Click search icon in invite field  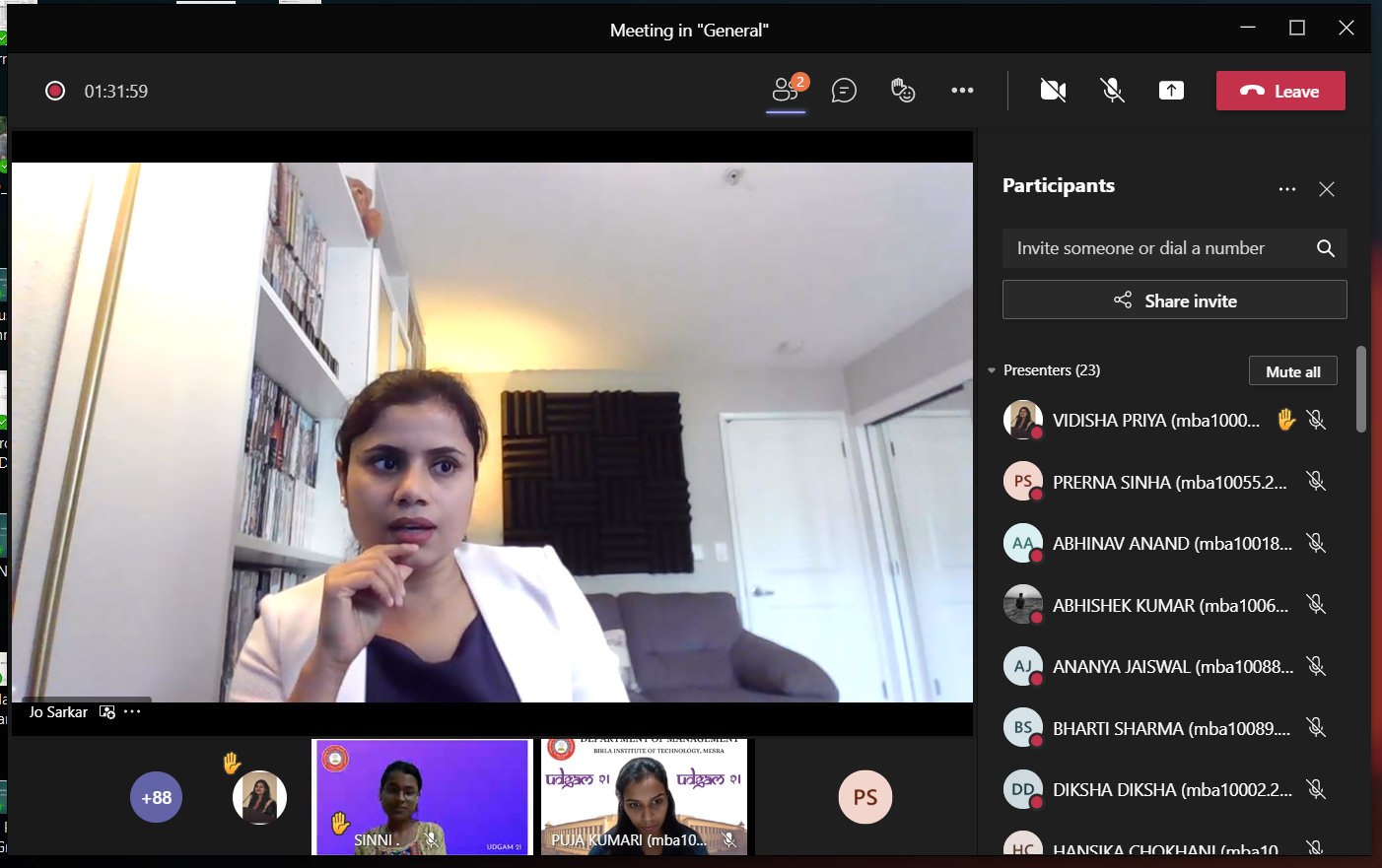pos(1326,248)
